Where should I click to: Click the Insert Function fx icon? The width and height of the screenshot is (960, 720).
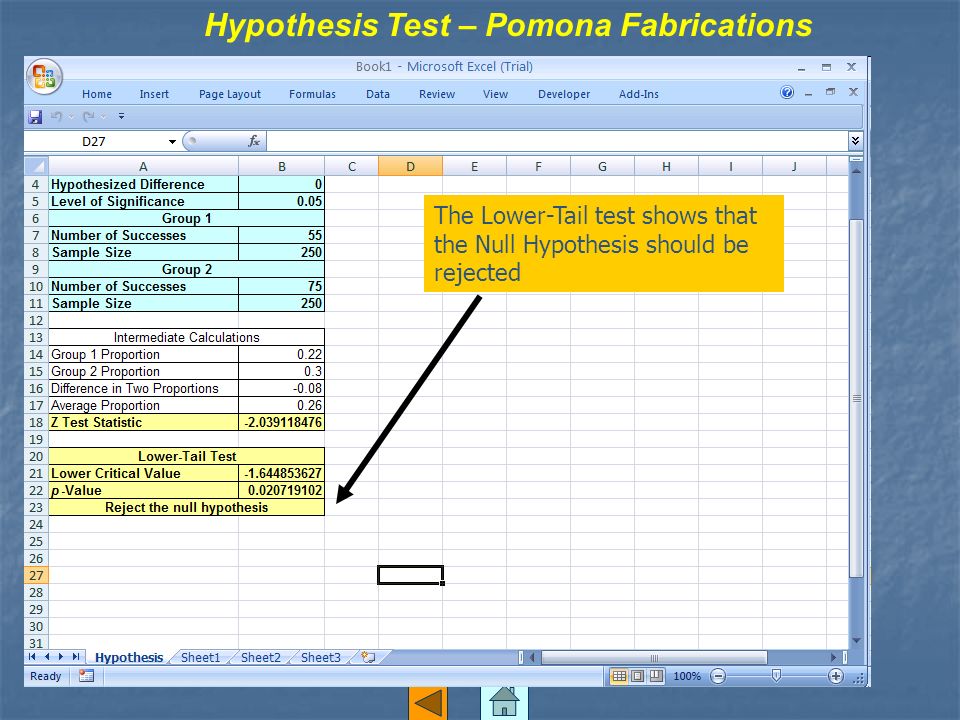253,141
